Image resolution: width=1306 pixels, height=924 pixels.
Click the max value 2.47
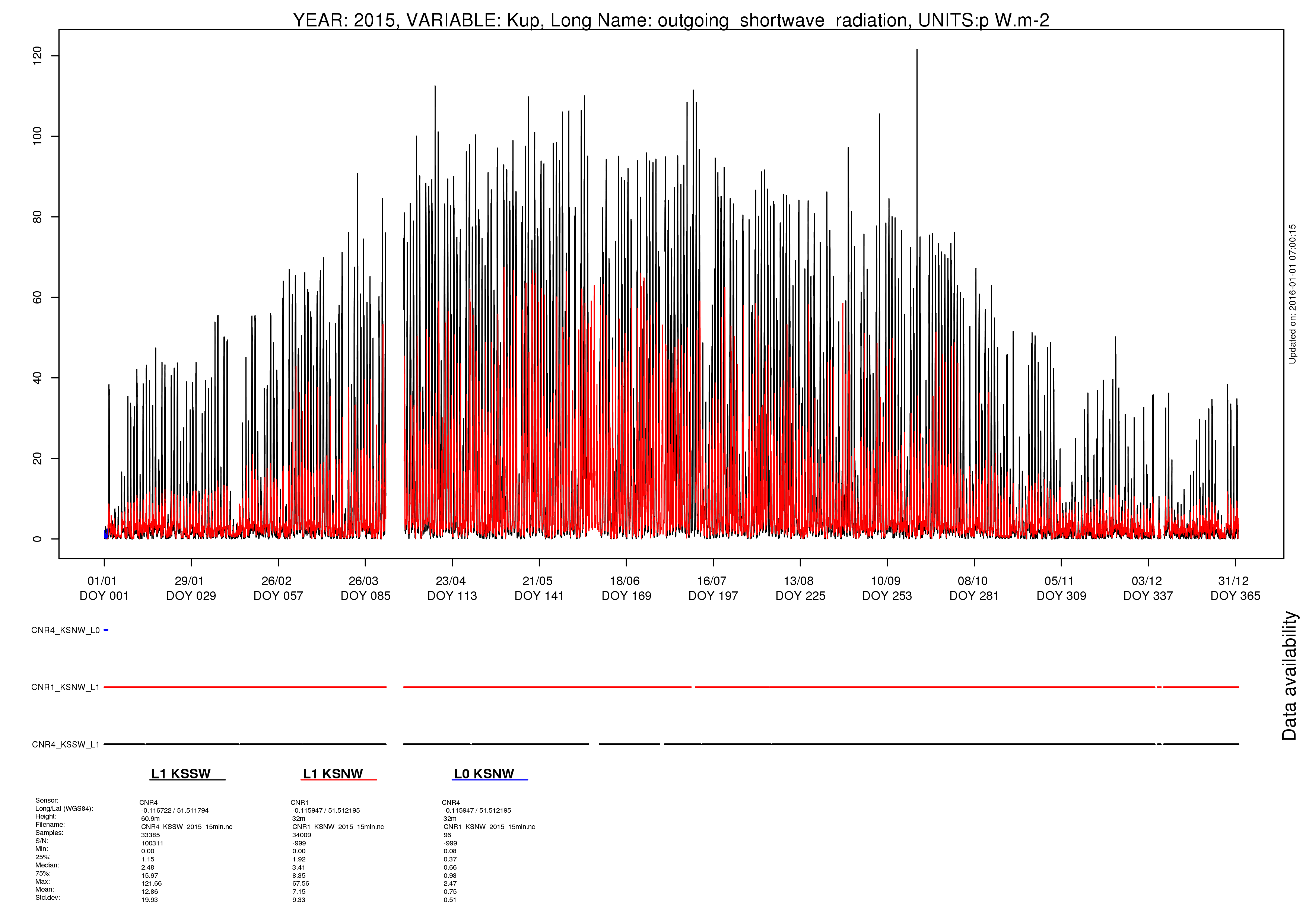pyautogui.click(x=450, y=884)
